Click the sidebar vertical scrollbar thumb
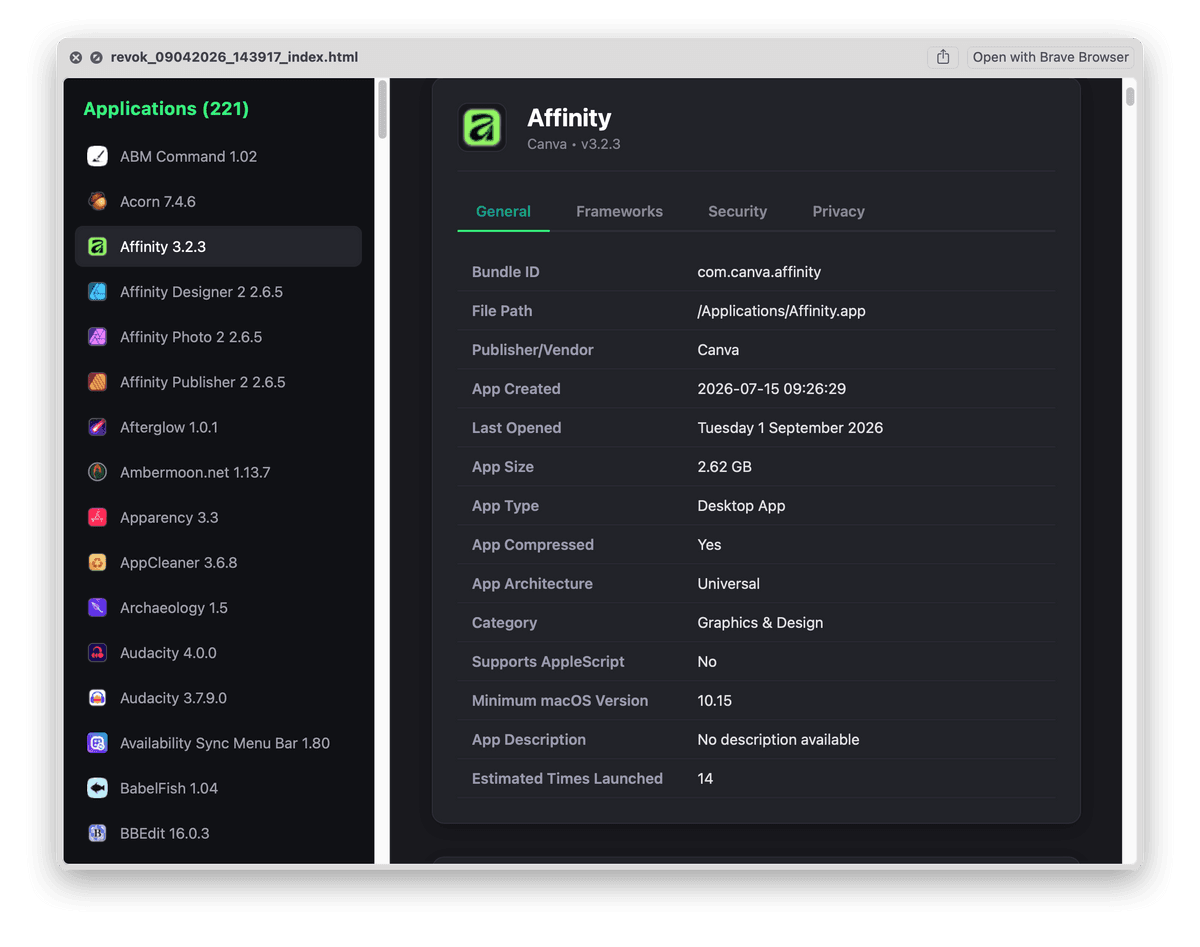 [382, 109]
